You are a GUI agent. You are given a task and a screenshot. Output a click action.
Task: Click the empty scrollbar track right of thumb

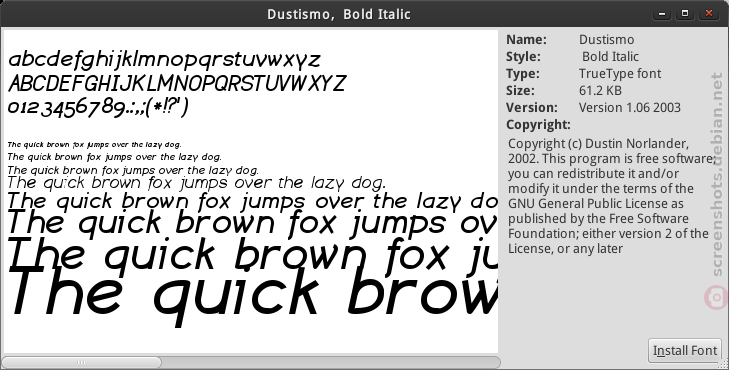331,362
